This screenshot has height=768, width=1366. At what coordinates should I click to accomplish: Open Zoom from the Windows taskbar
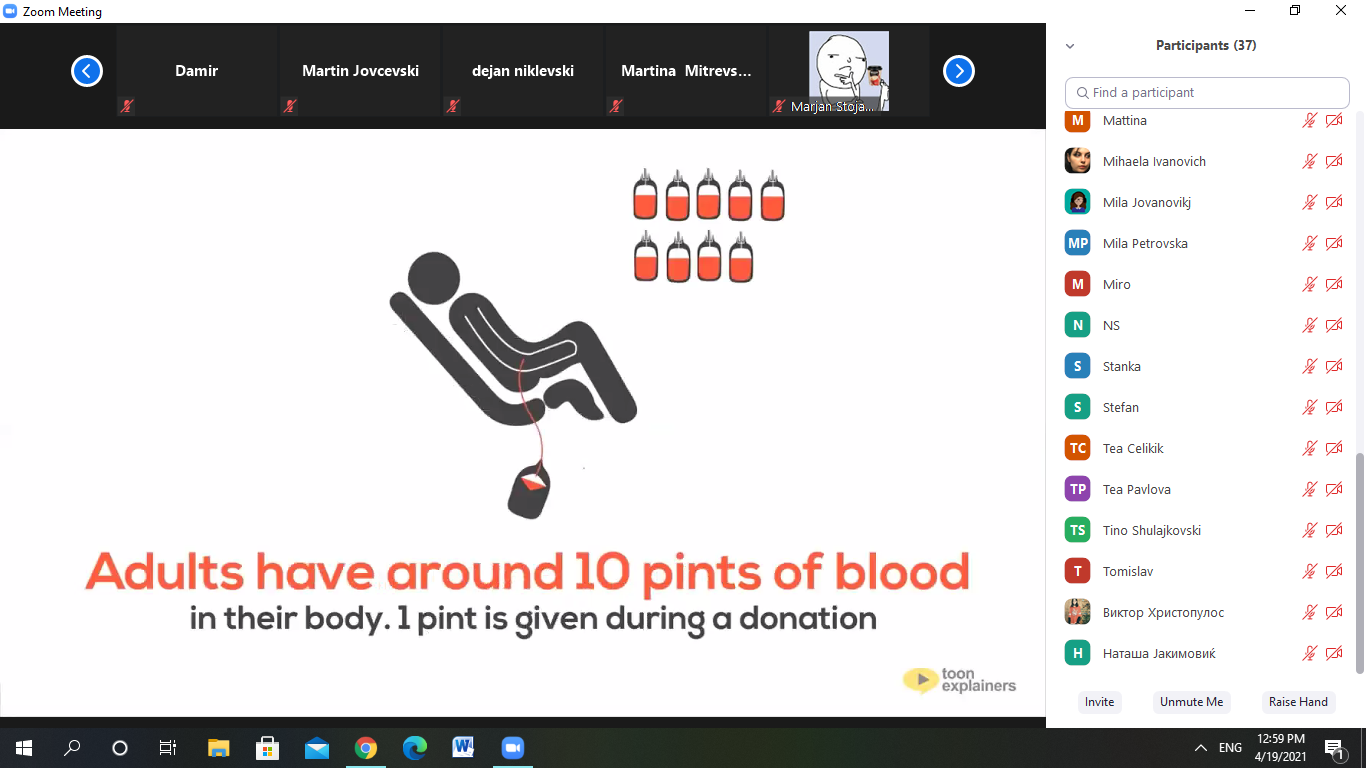[512, 747]
